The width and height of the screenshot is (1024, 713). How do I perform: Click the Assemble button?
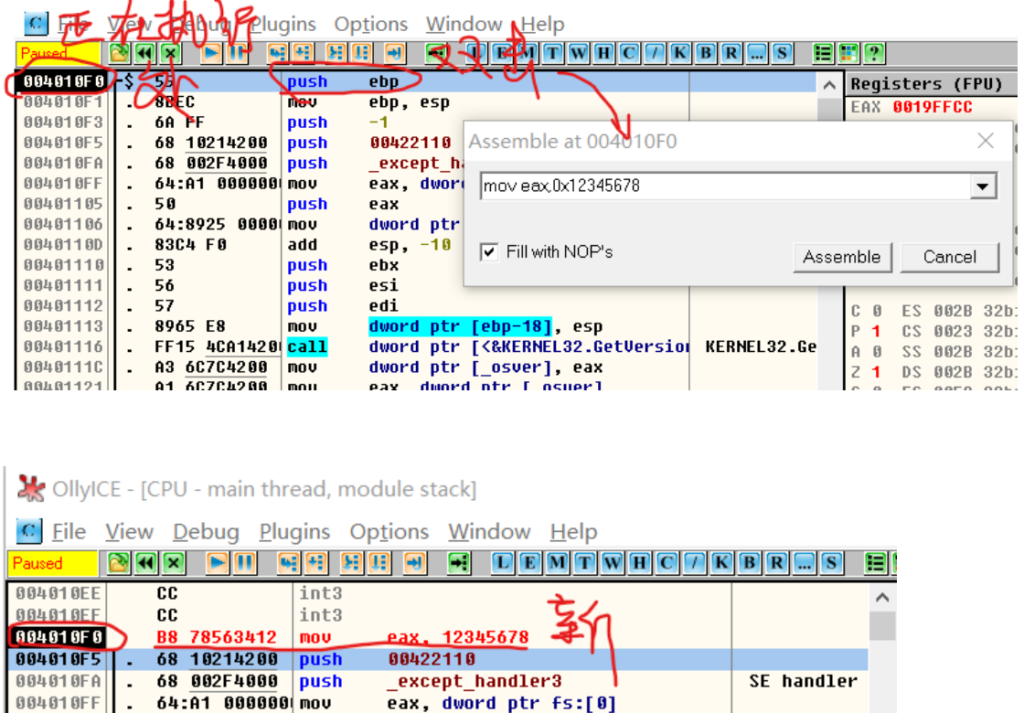(841, 257)
